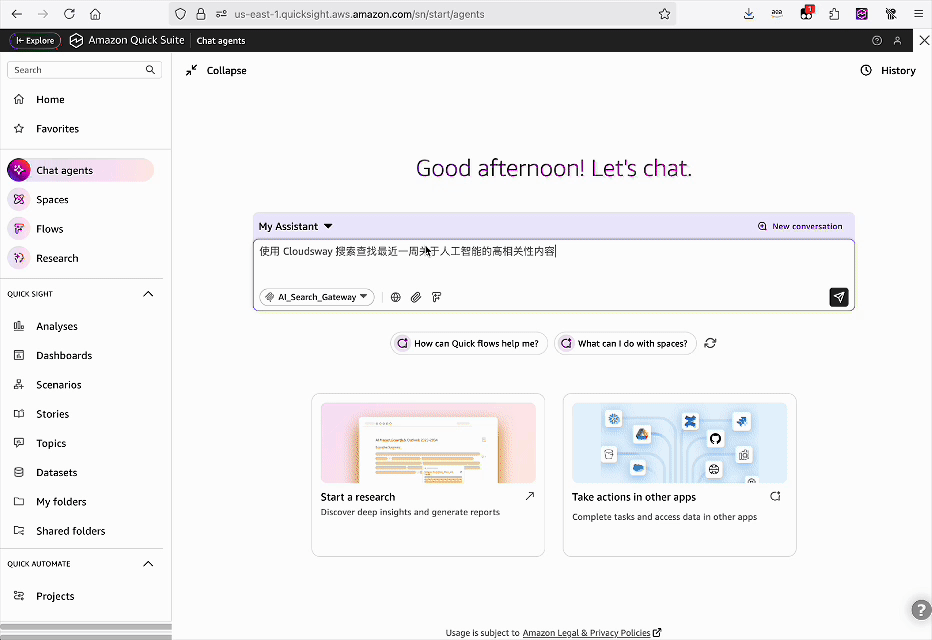This screenshot has width=932, height=640.
Task: Go to Dashboards in sidebar
Action: click(x=64, y=356)
